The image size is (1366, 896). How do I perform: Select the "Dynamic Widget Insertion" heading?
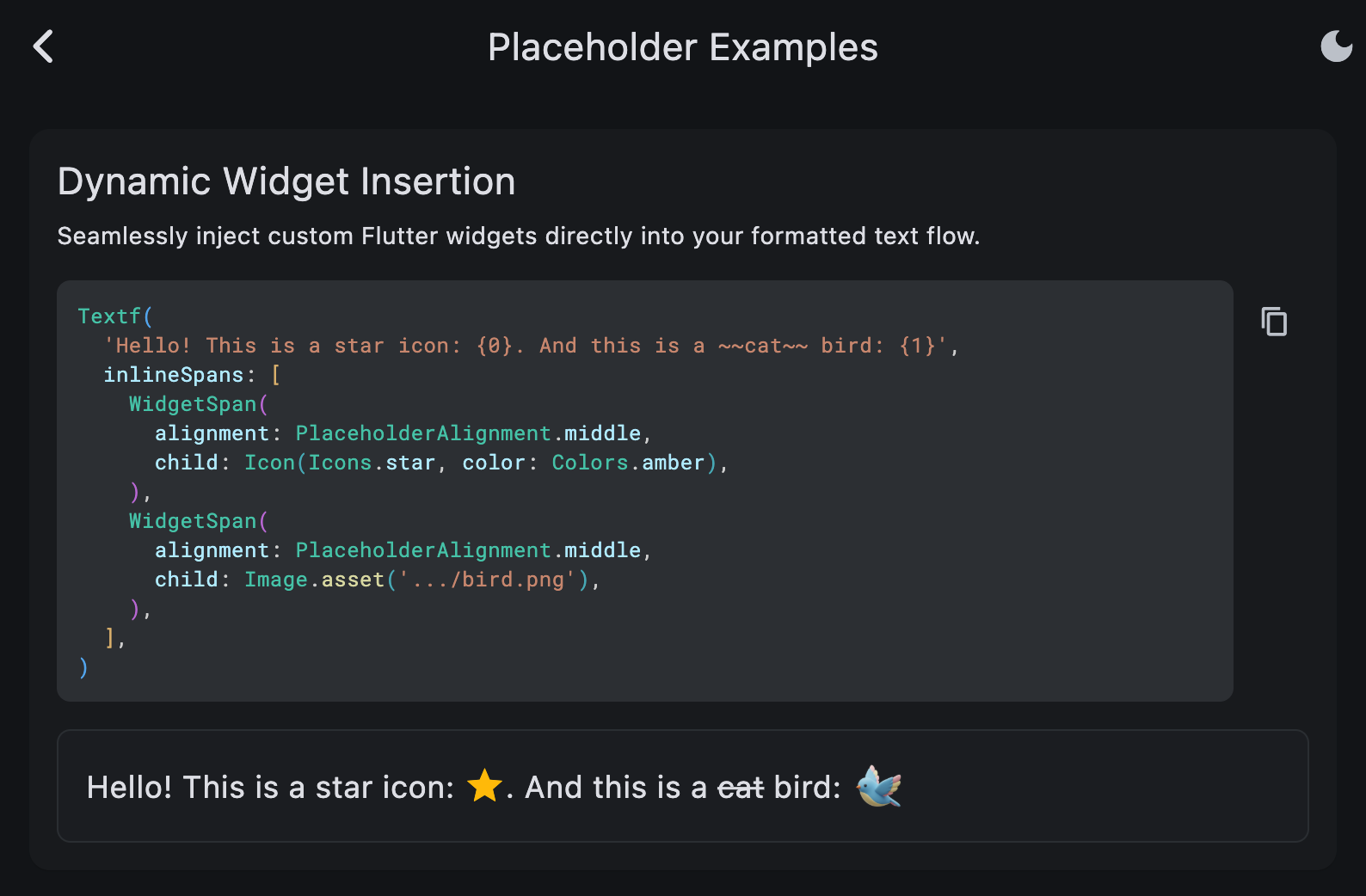286,181
